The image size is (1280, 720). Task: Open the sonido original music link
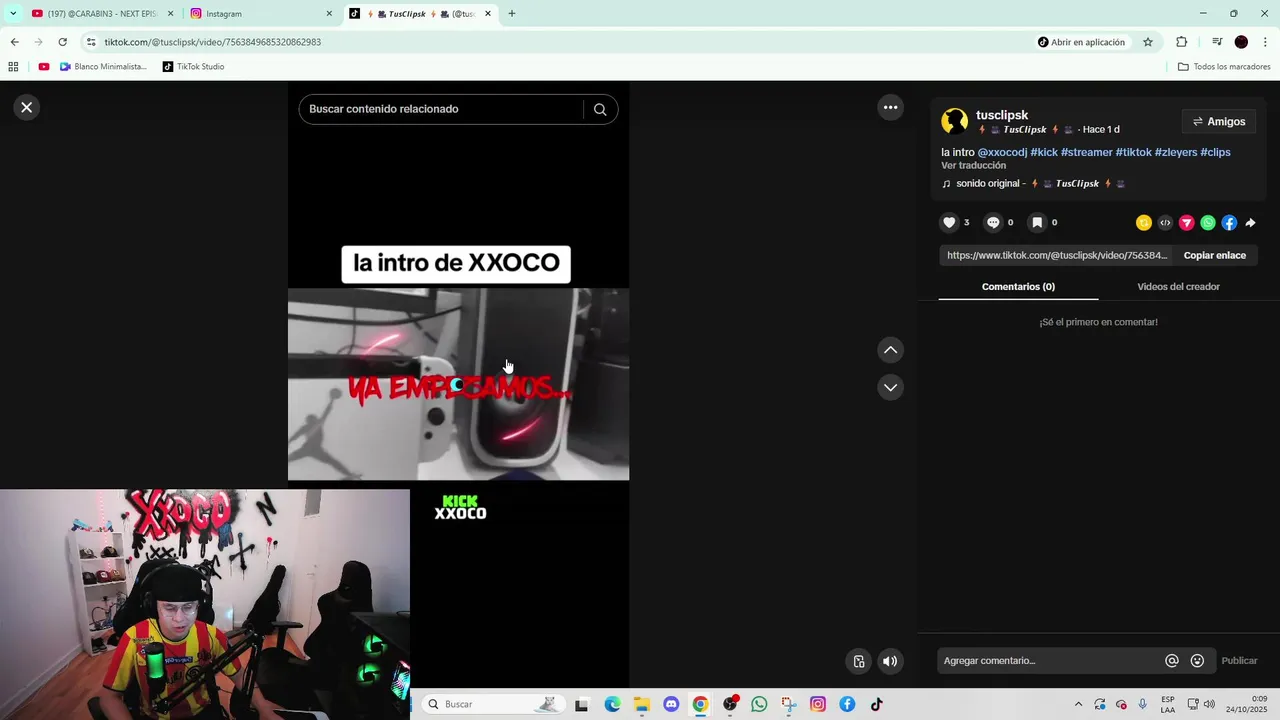1034,184
